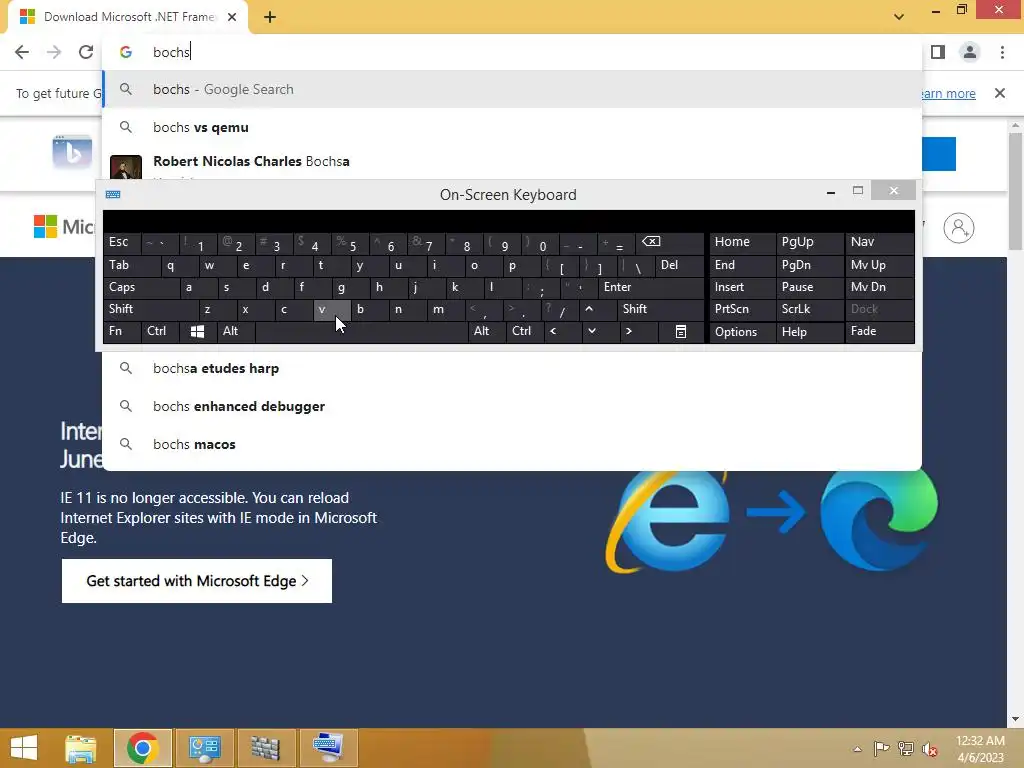Click the browser forward arrow
1024x768 pixels.
54,52
